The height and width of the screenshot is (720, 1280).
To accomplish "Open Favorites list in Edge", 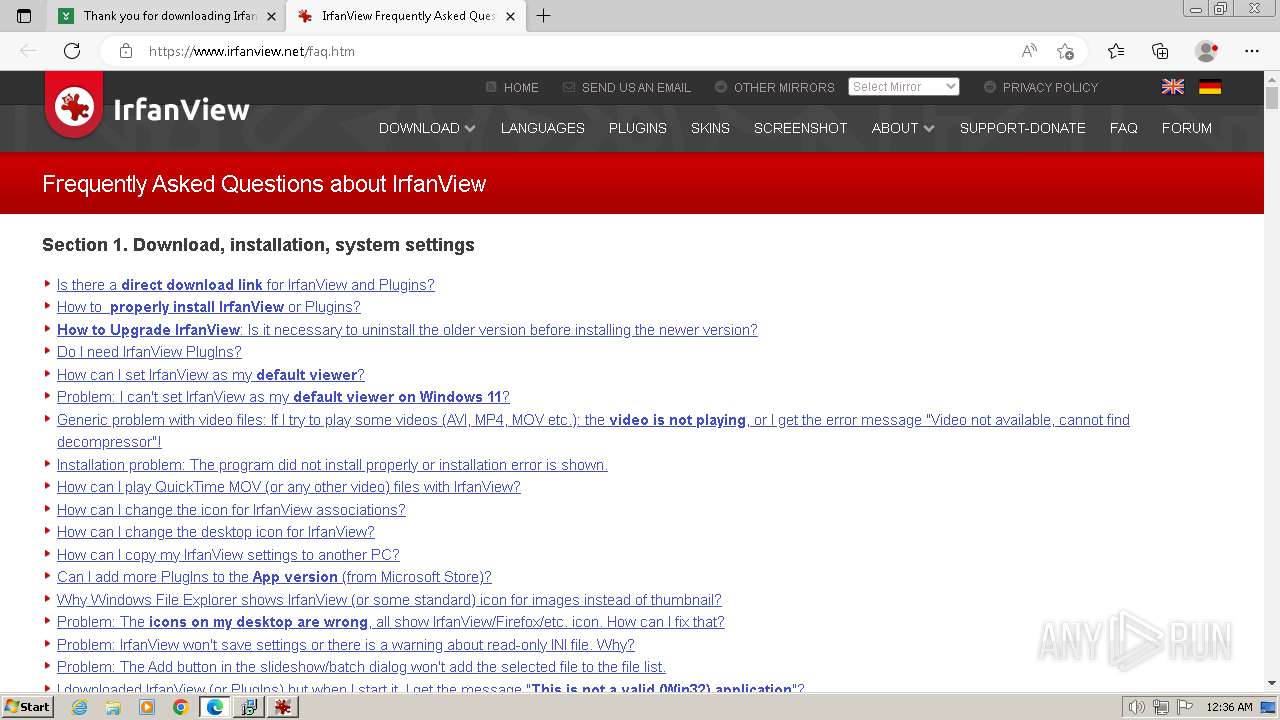I will [x=1116, y=51].
